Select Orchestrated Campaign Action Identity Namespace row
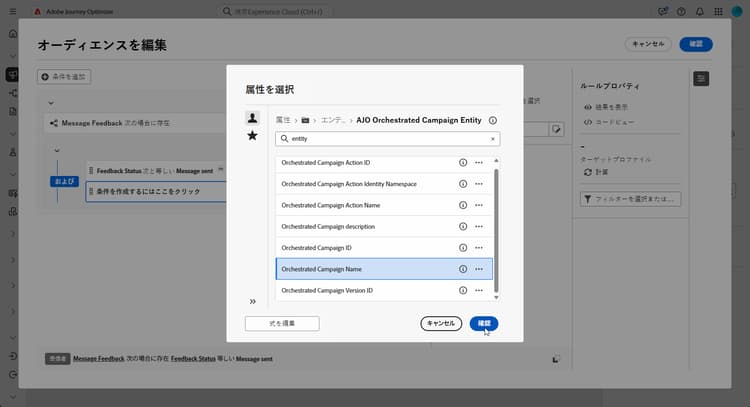This screenshot has width=750, height=407. click(384, 184)
